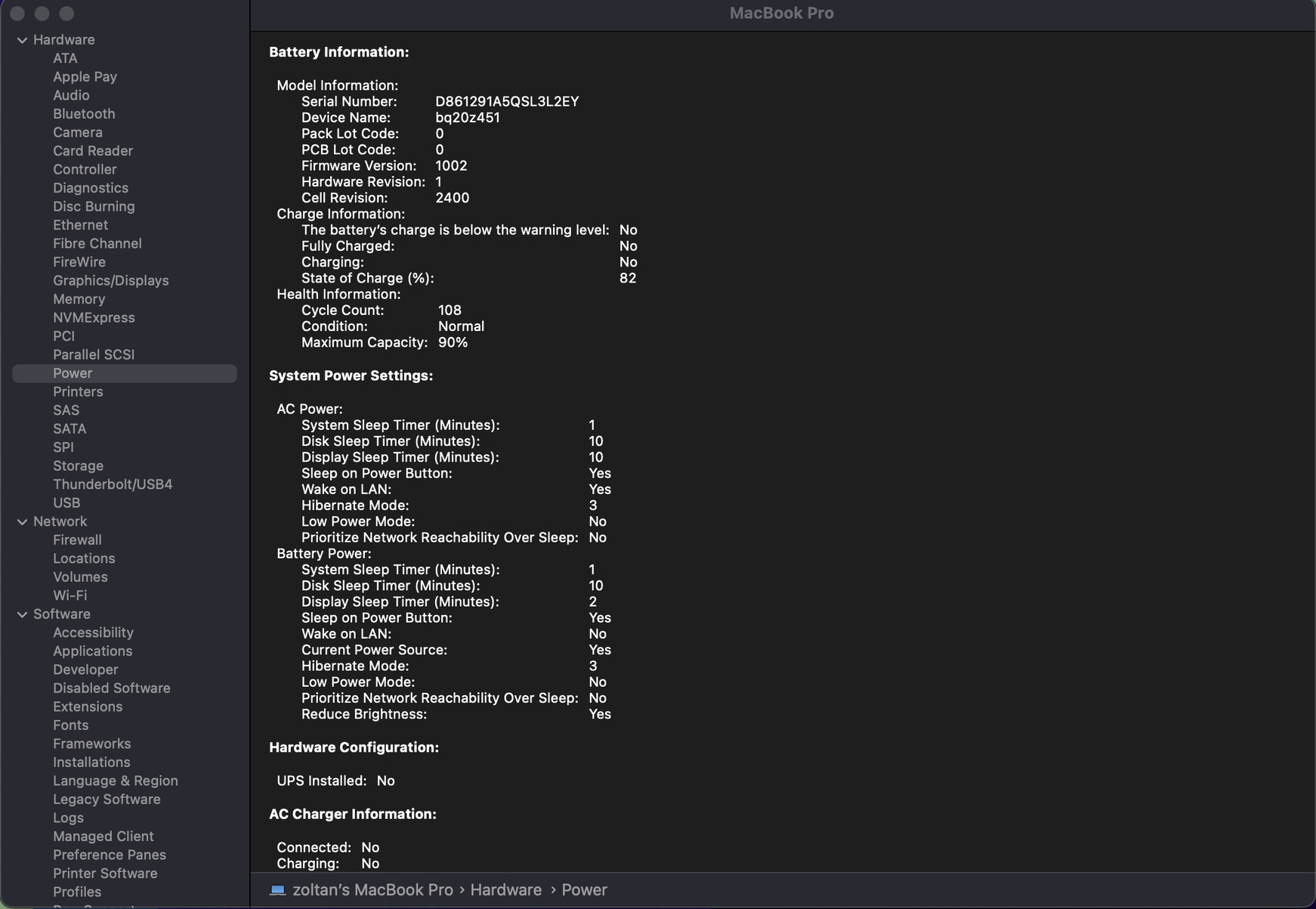Select Controller in the sidebar

point(85,169)
